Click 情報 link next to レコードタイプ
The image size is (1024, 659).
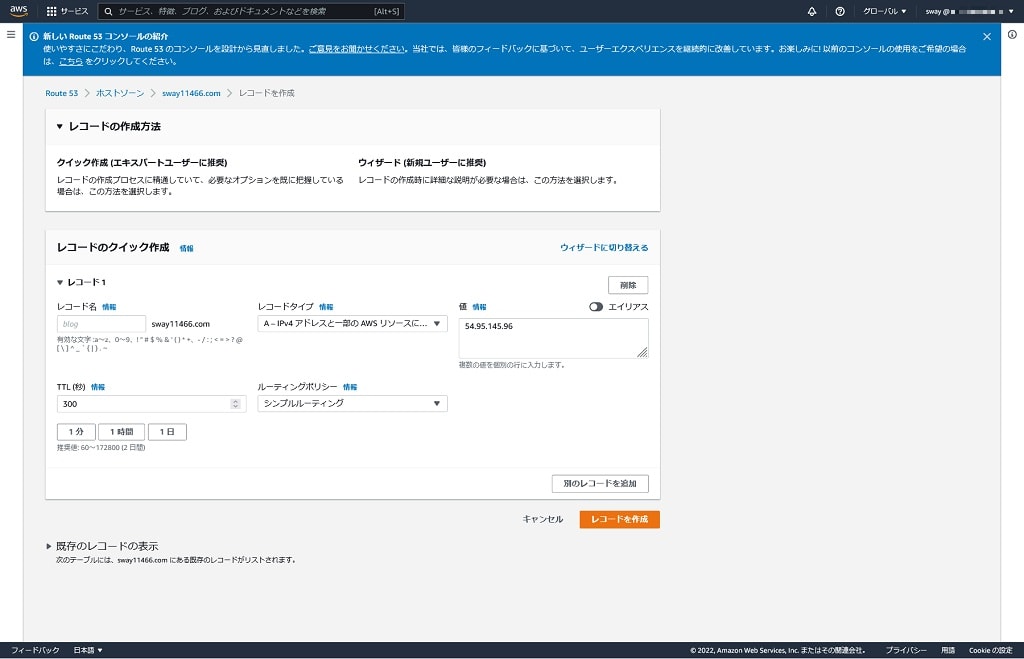pyautogui.click(x=326, y=307)
